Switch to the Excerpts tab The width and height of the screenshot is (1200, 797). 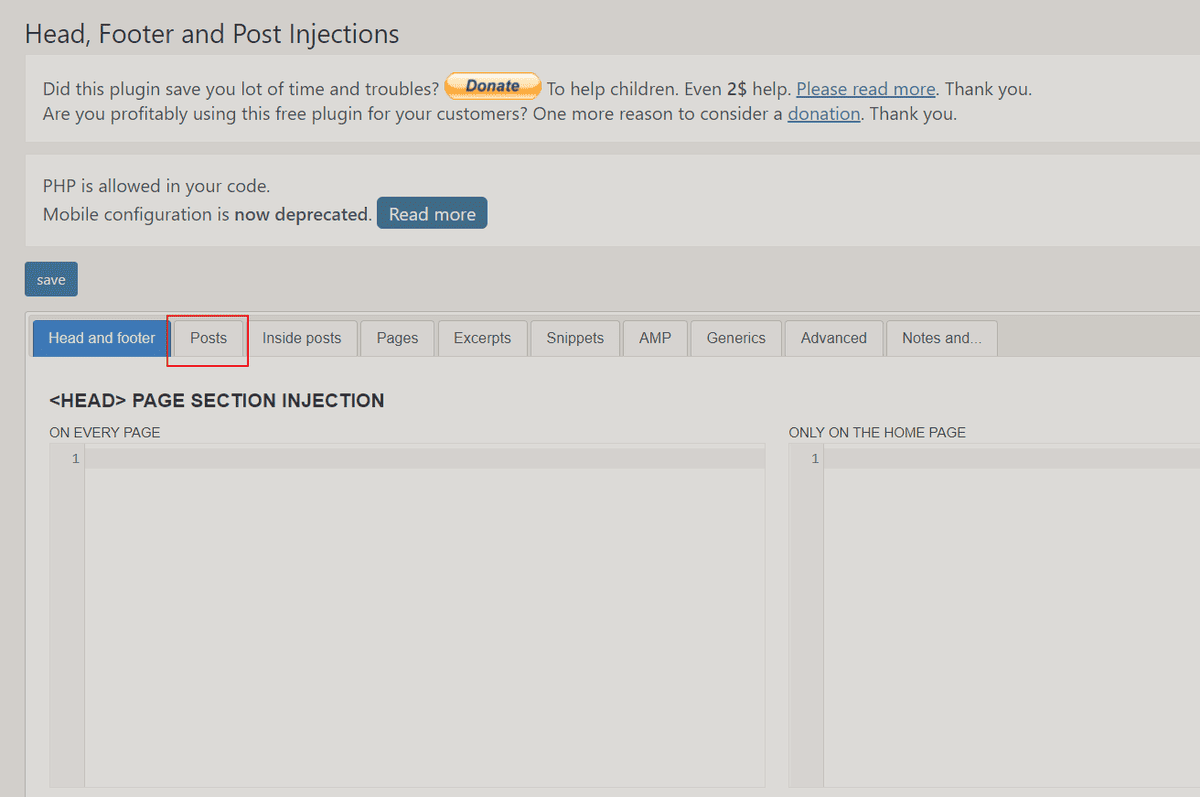tap(482, 338)
